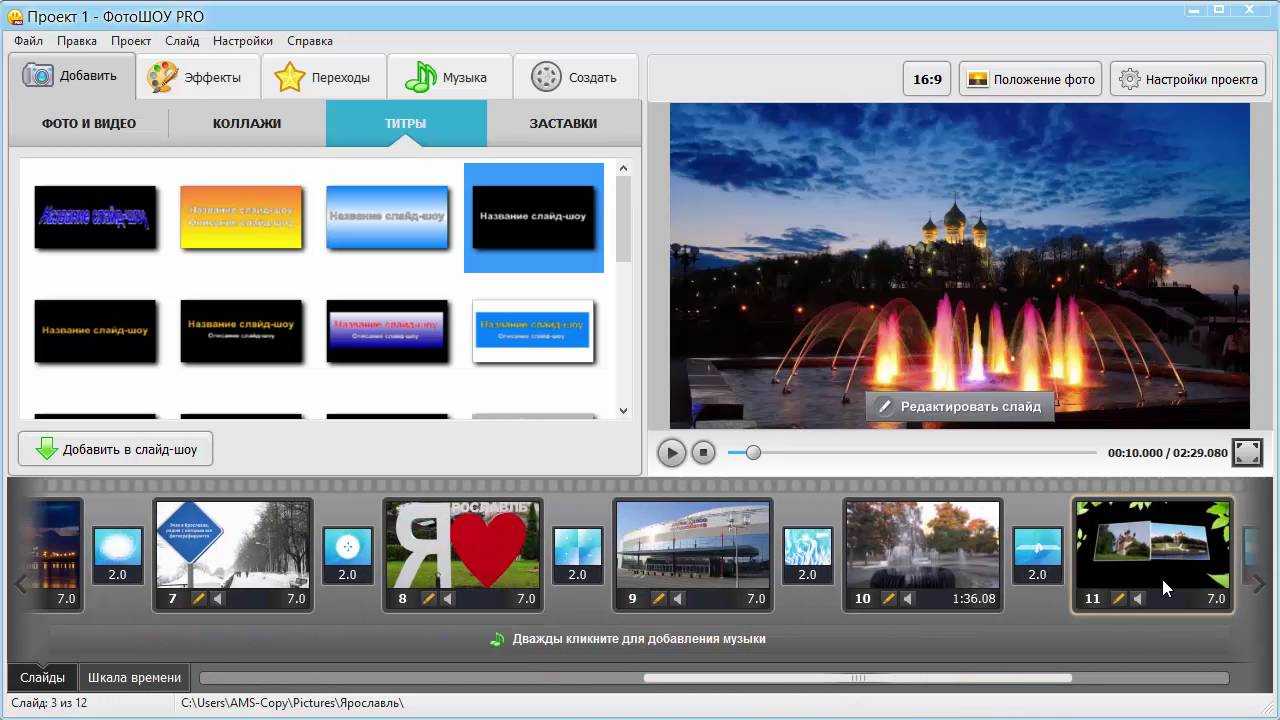This screenshot has width=1280, height=720.
Task: Select the orange-yellow gradient title template
Action: pos(241,217)
